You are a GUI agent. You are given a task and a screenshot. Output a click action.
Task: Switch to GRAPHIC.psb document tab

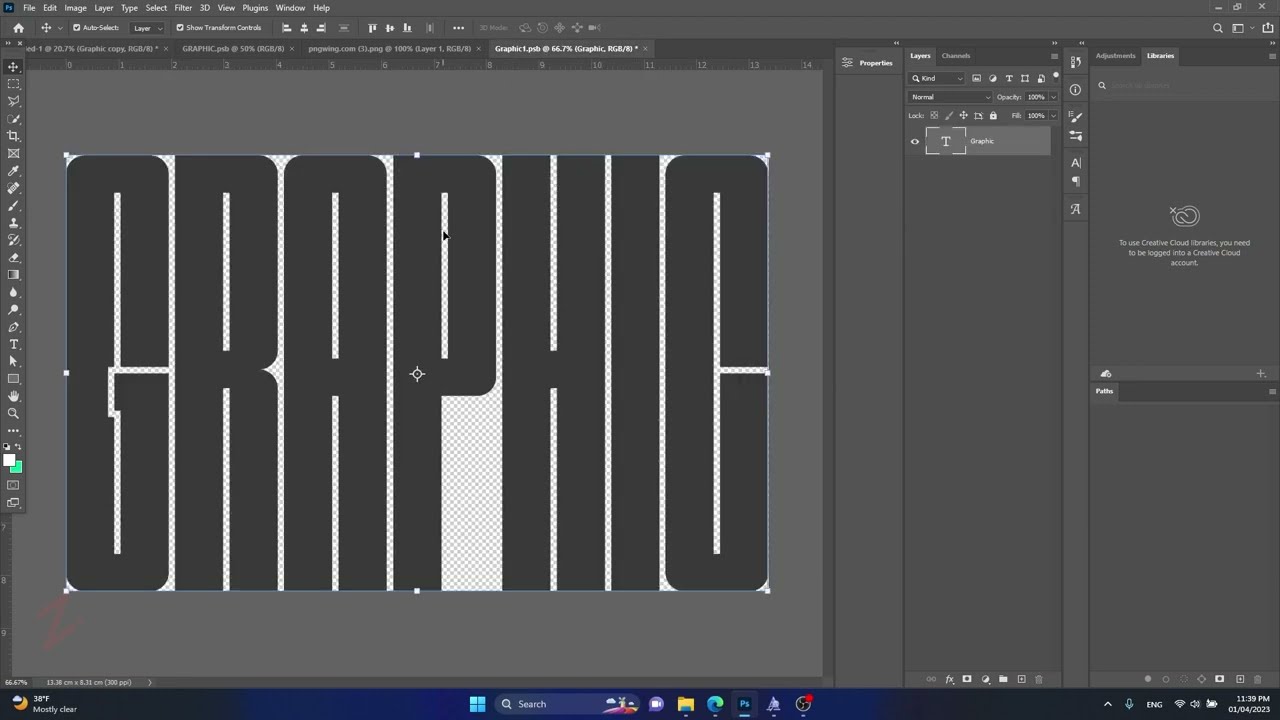click(233, 48)
